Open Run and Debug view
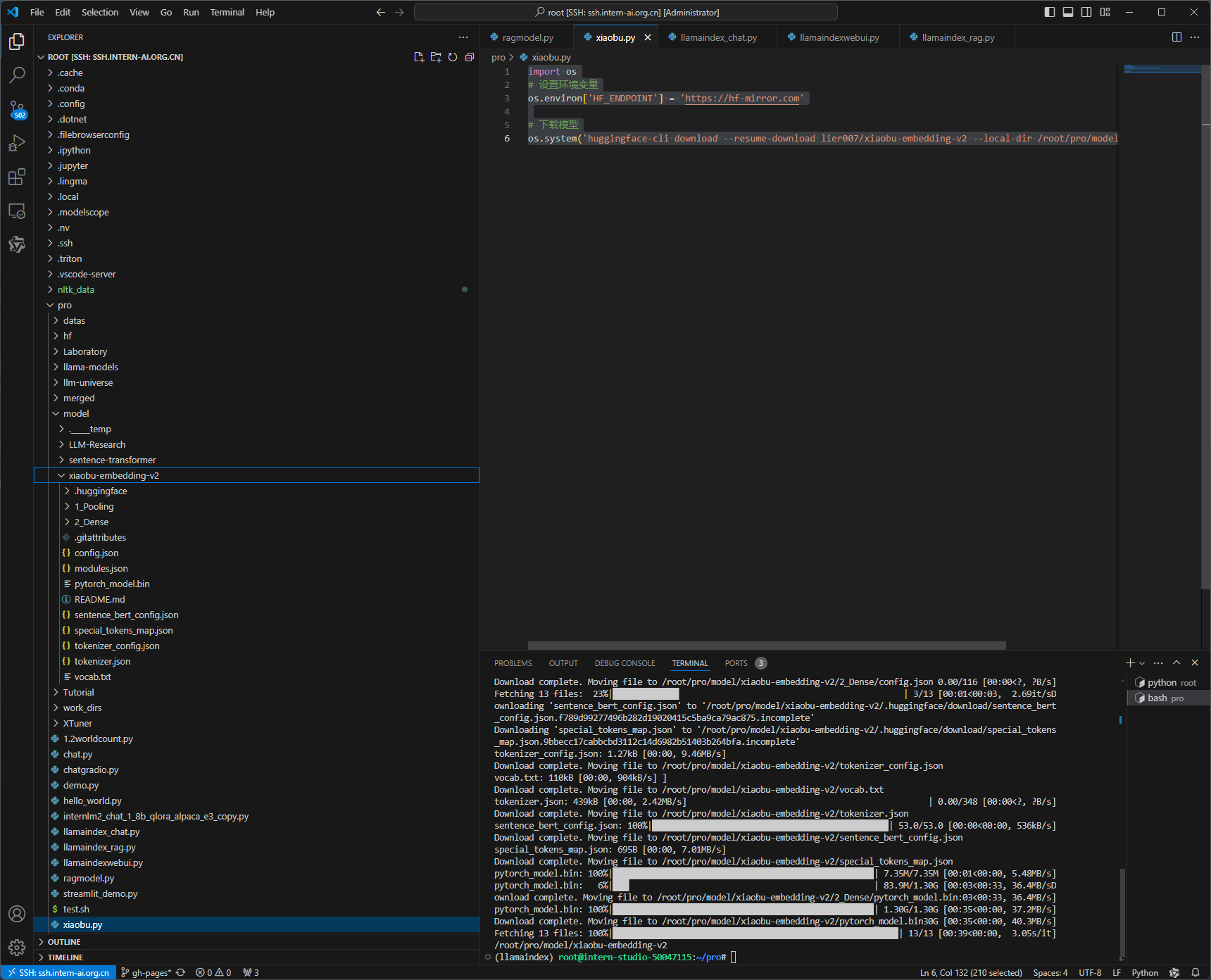Viewport: 1211px width, 980px height. click(17, 143)
